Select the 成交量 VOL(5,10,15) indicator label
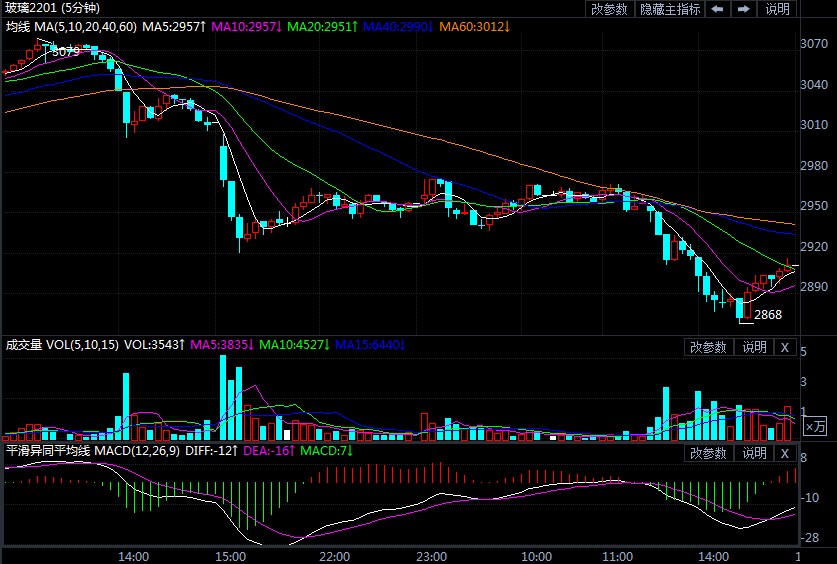 (x=62, y=345)
